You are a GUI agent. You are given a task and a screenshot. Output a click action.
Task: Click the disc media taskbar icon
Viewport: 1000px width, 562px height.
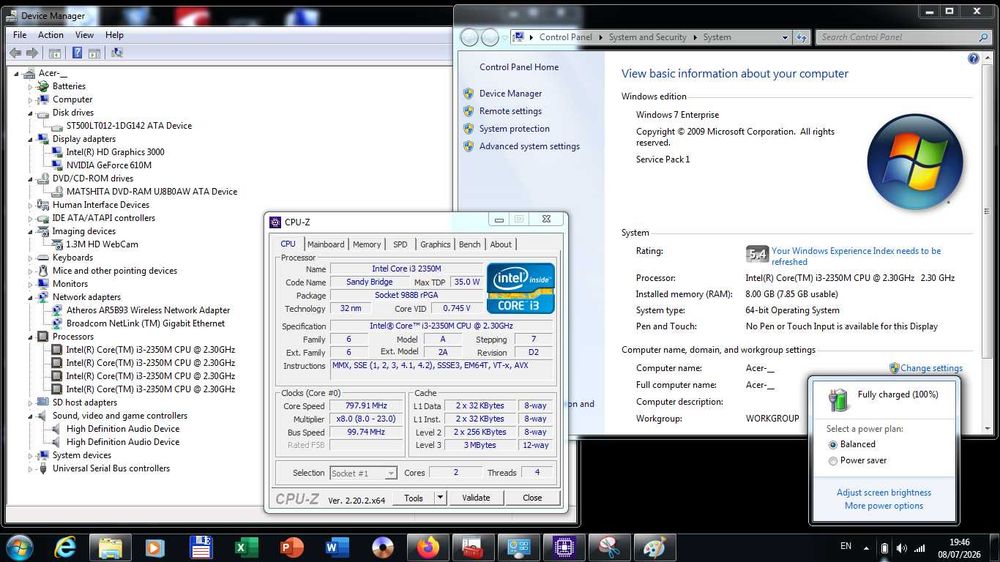pos(383,547)
